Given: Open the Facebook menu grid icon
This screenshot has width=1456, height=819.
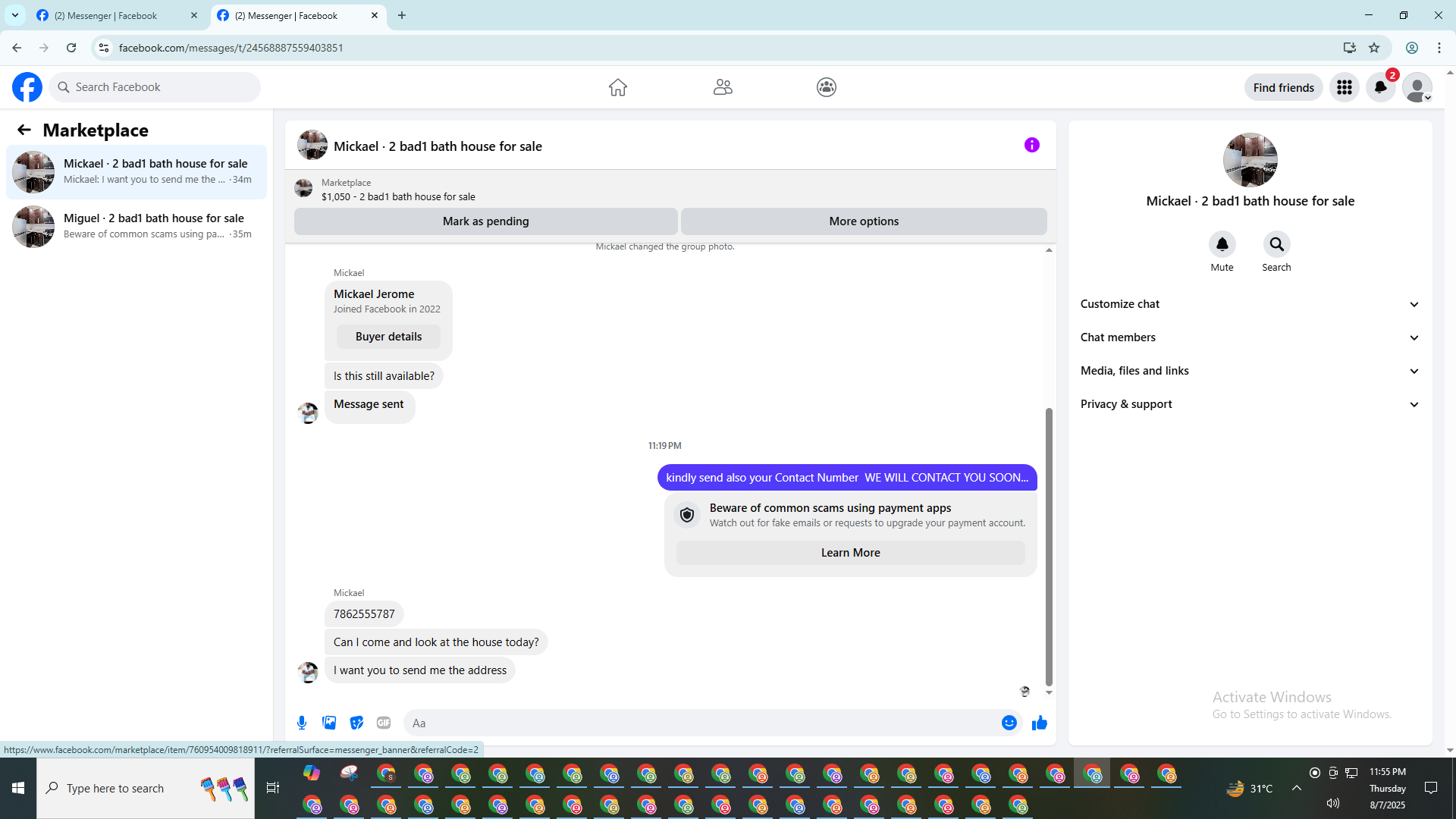Looking at the screenshot, I should click(x=1344, y=87).
